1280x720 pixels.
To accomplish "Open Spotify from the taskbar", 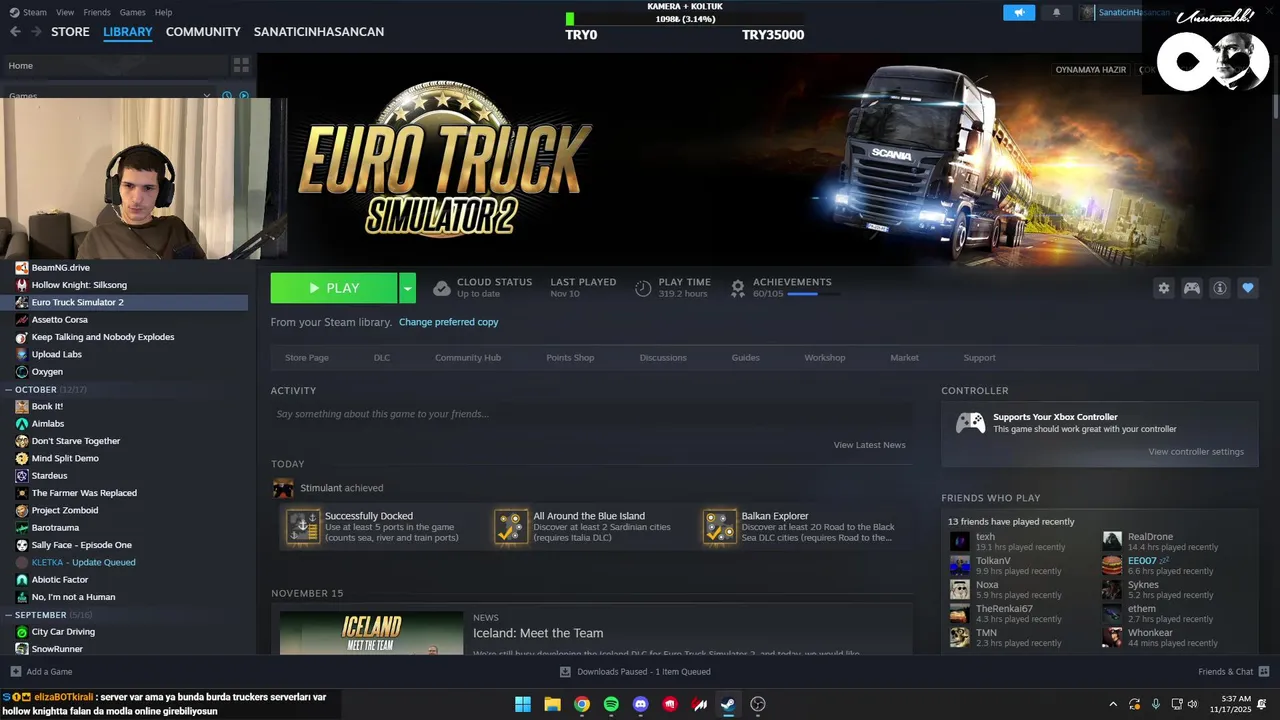I will click(611, 704).
